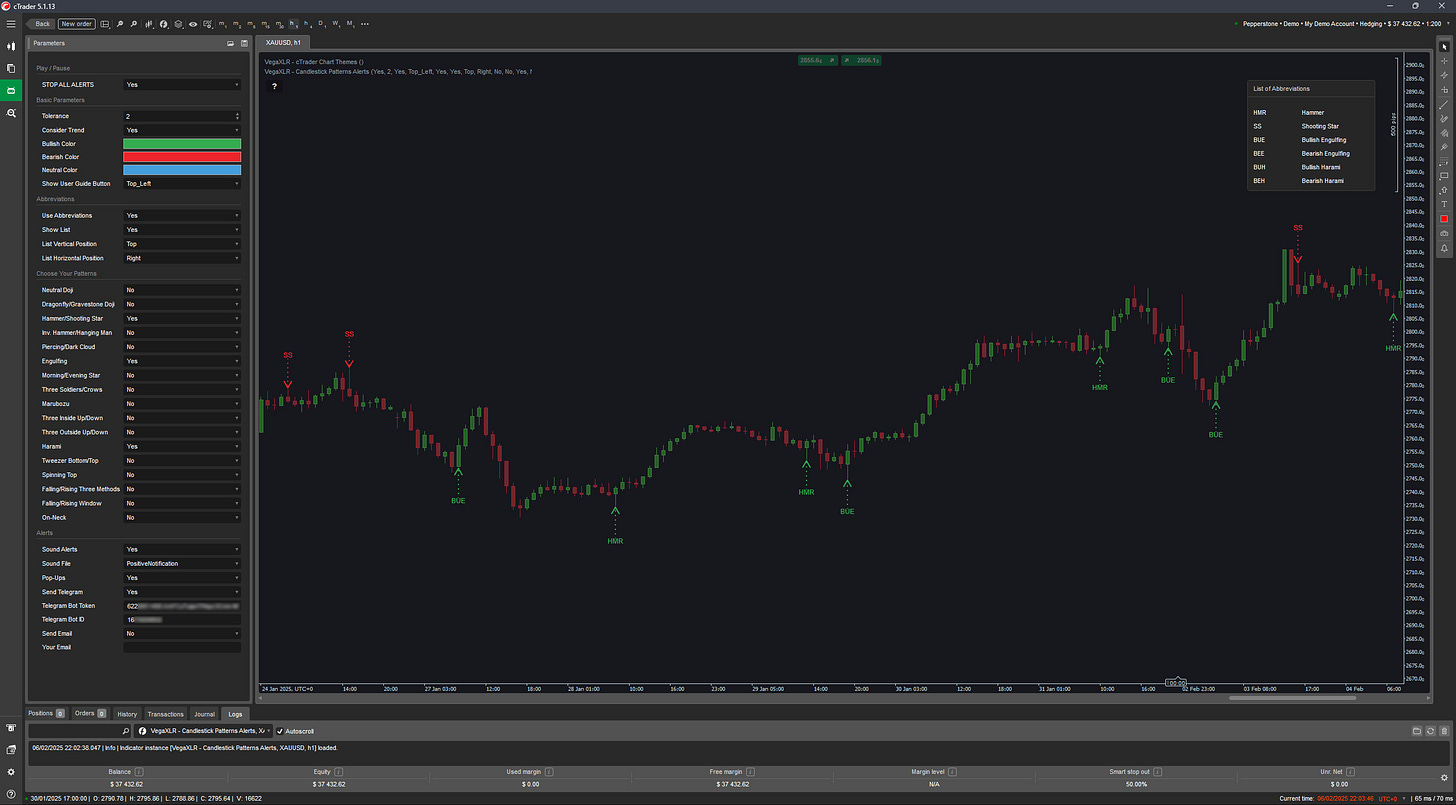Select the D1 timeframe button
This screenshot has height=805, width=1456.
[322, 23]
